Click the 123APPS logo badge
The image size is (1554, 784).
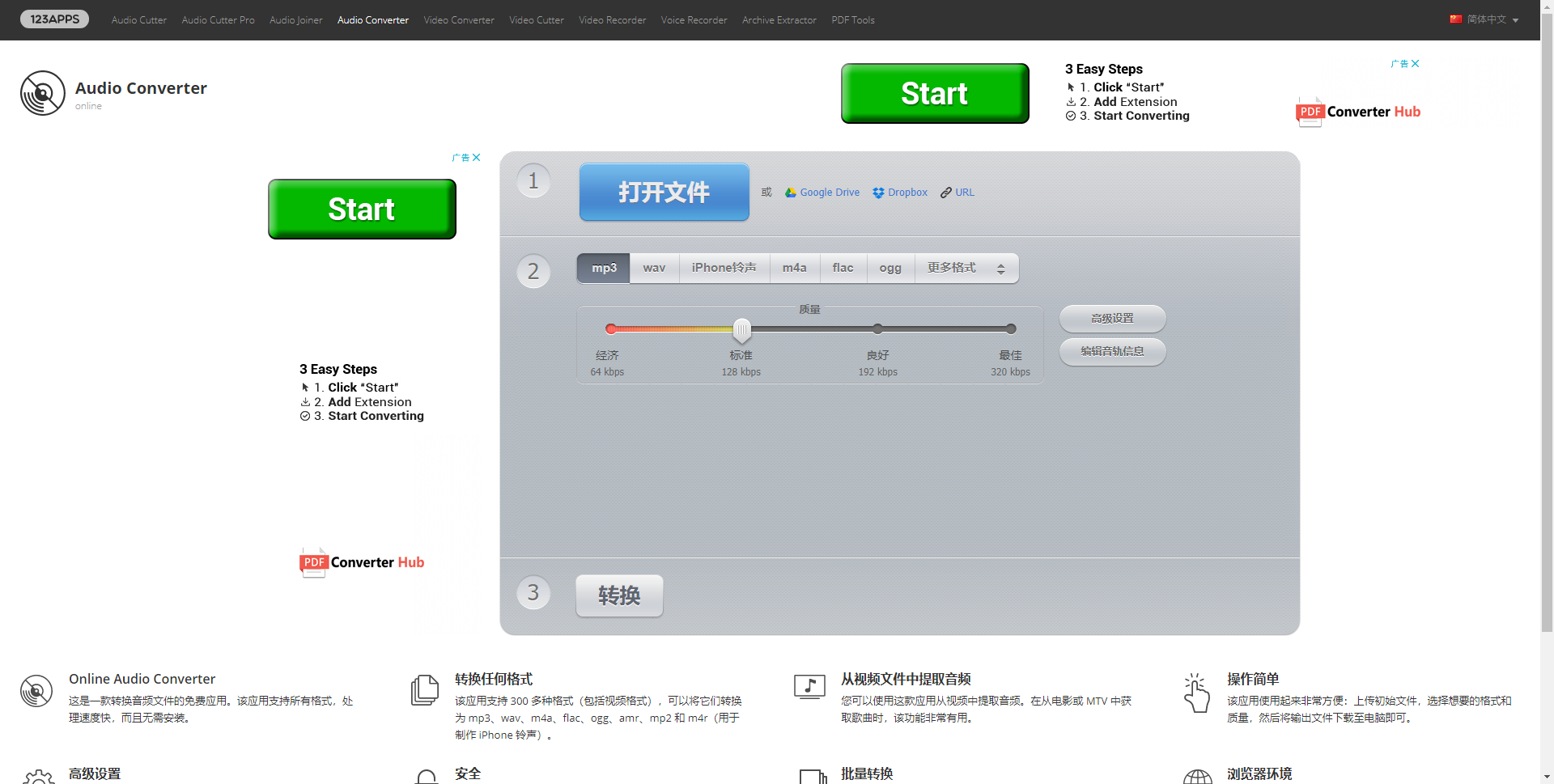pos(54,19)
